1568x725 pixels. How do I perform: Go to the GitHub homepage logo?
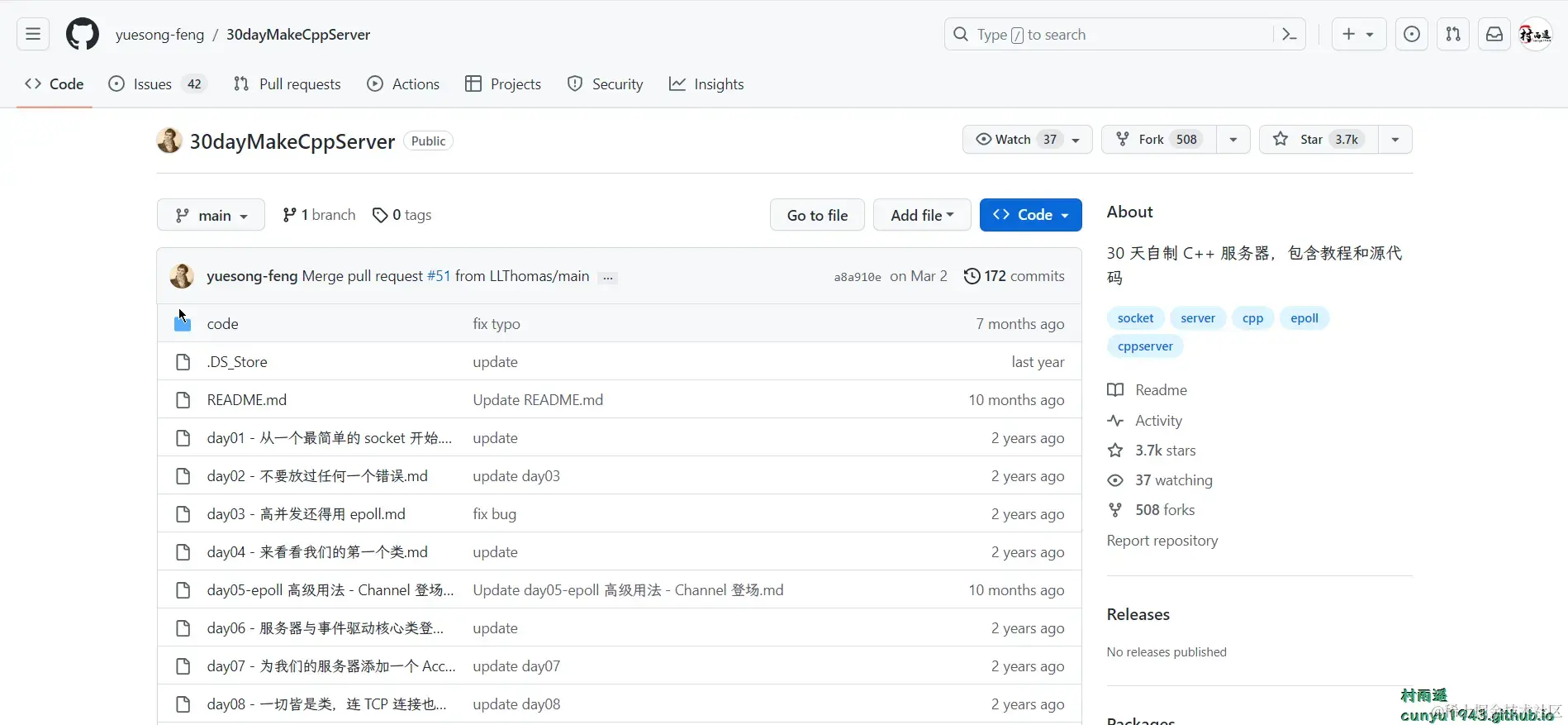pyautogui.click(x=83, y=34)
